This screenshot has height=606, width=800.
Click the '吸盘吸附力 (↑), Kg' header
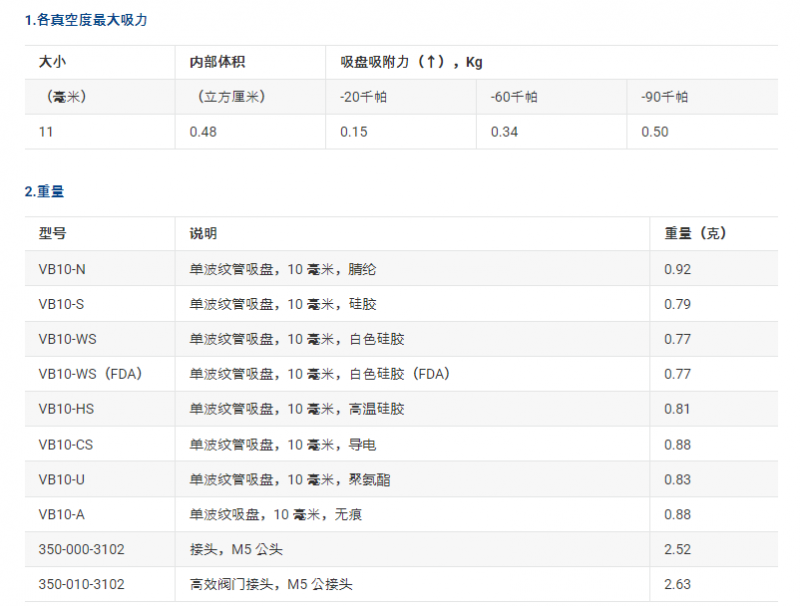click(411, 62)
